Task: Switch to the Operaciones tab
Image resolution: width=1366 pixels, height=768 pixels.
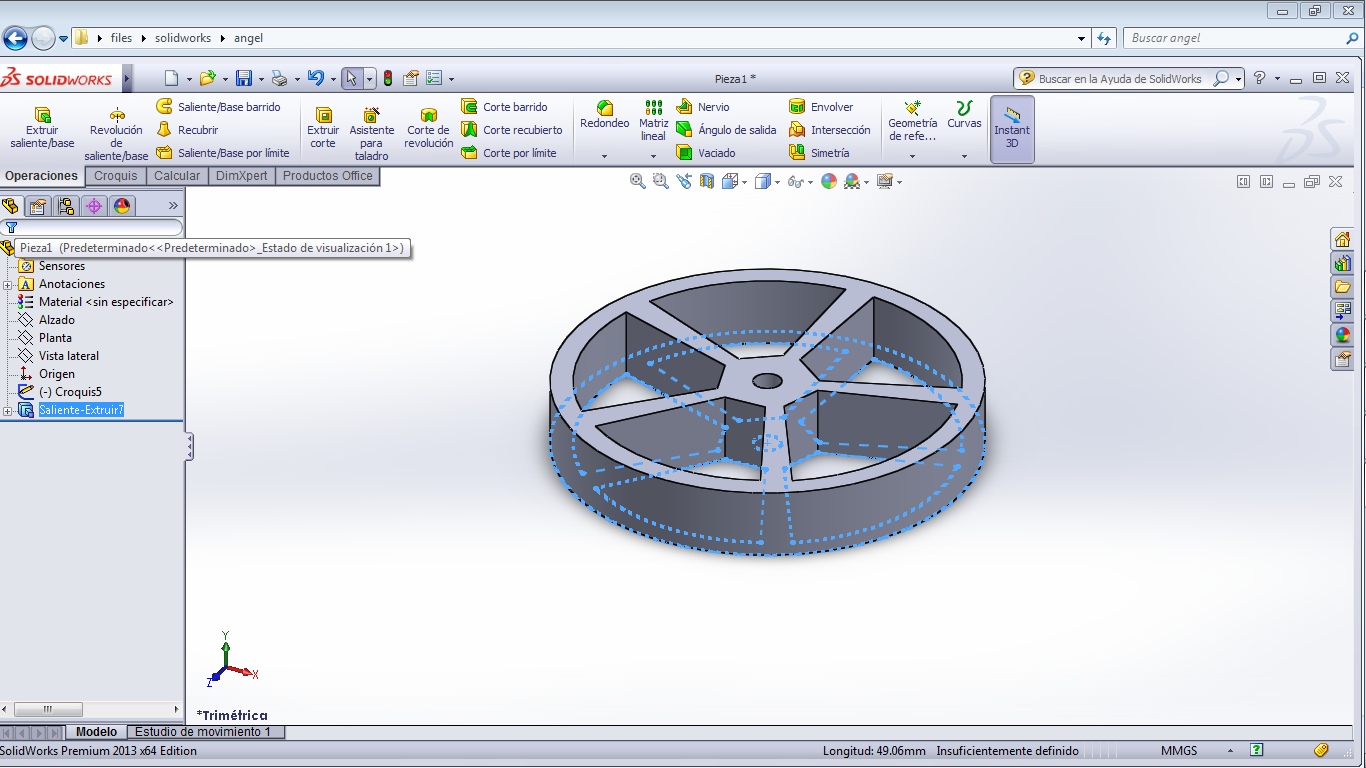Action: click(41, 176)
